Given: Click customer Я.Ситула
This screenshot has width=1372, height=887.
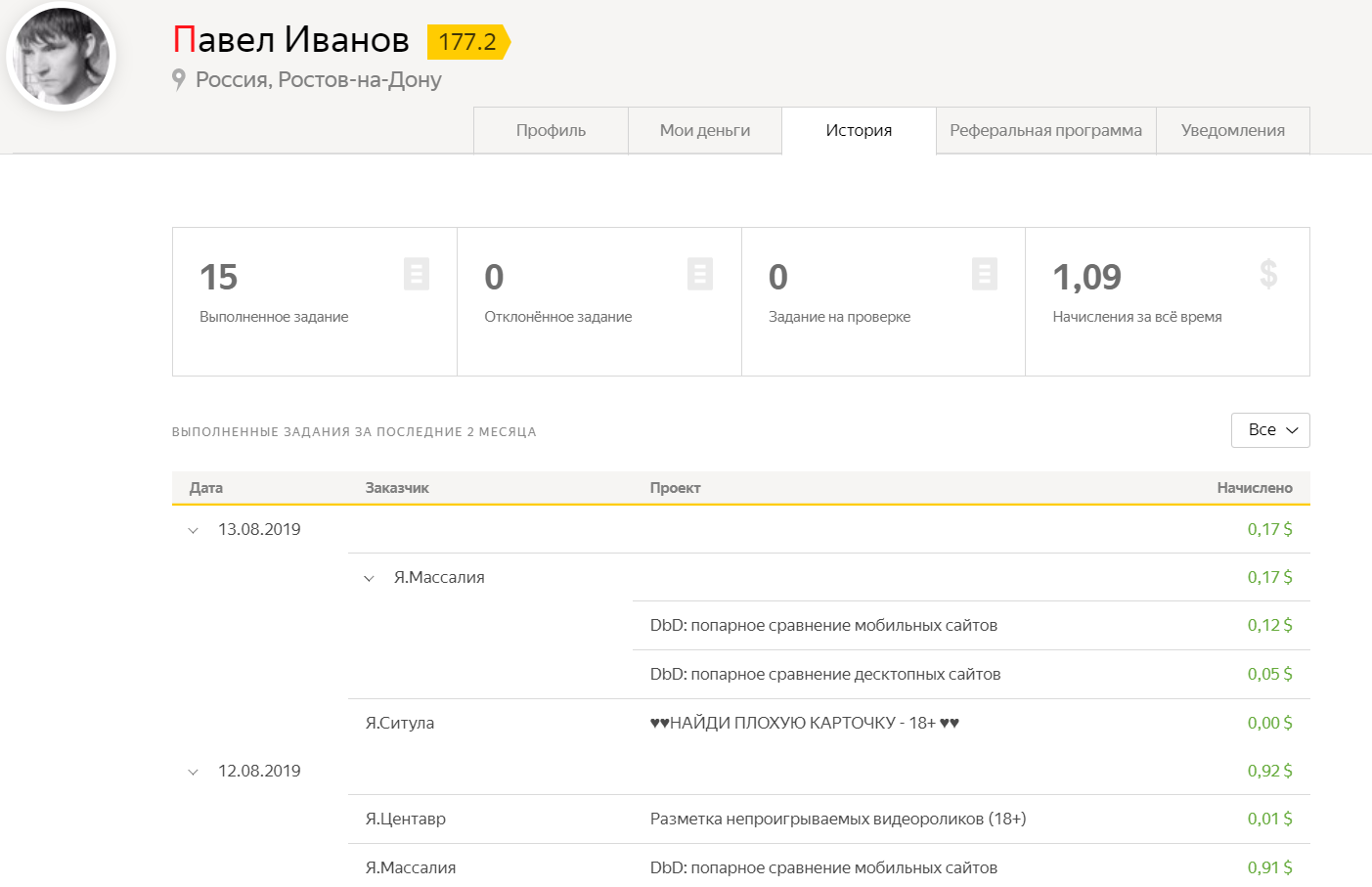Looking at the screenshot, I should click(400, 723).
